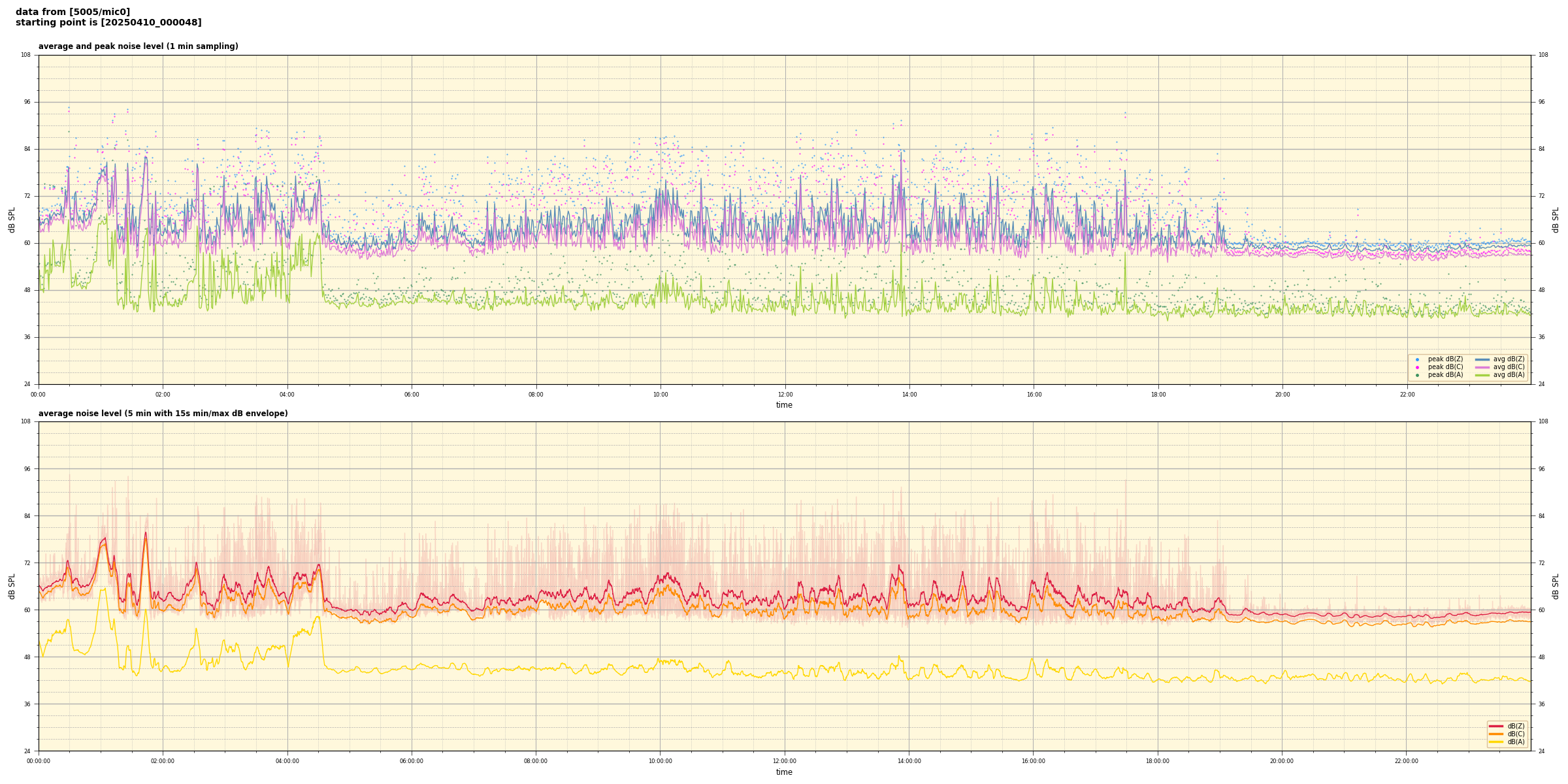Screen dimensions: 1568x784
Task: Click the 06:00 tick label on top chart
Action: pyautogui.click(x=412, y=395)
